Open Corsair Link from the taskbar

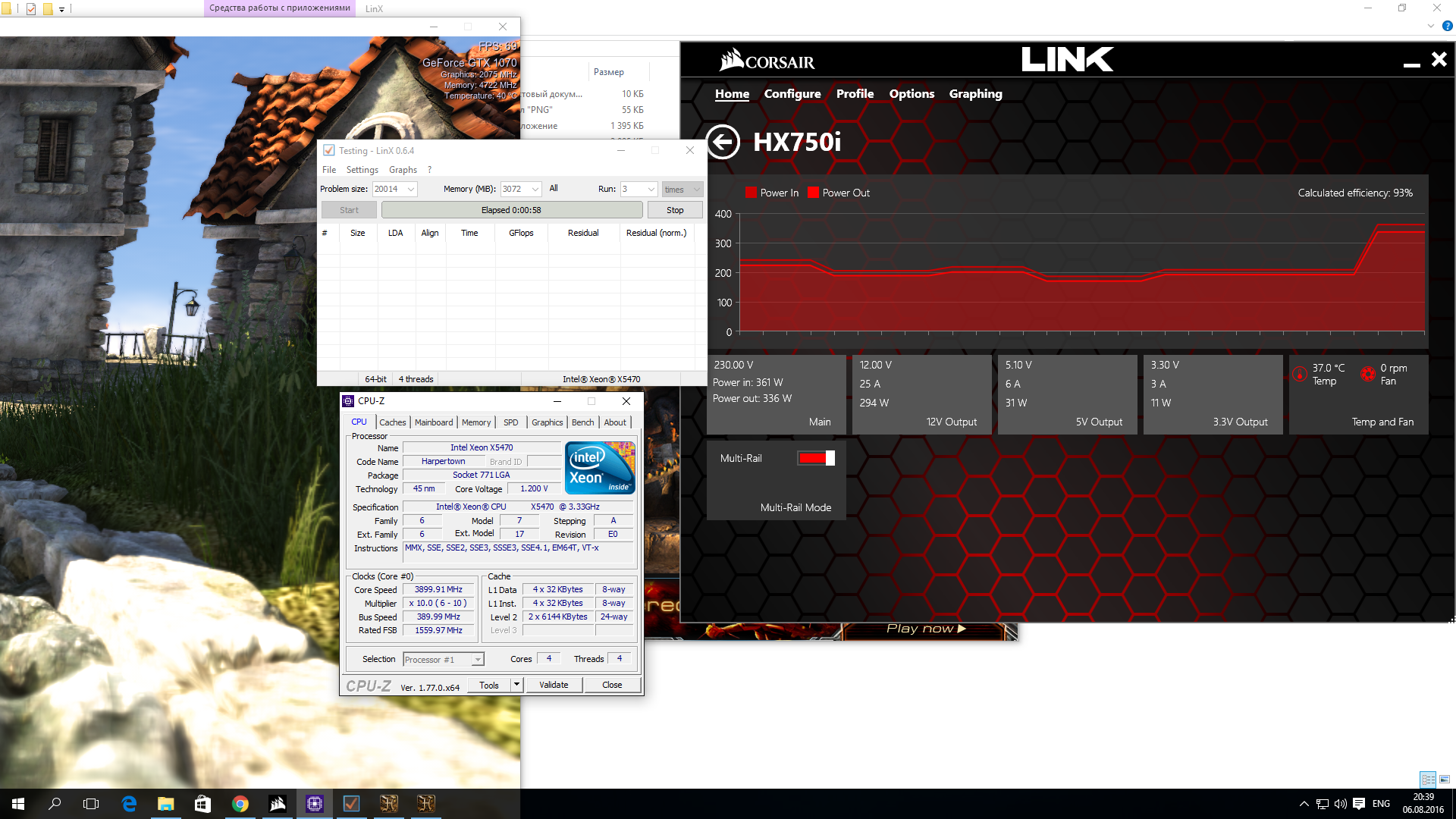(x=278, y=804)
